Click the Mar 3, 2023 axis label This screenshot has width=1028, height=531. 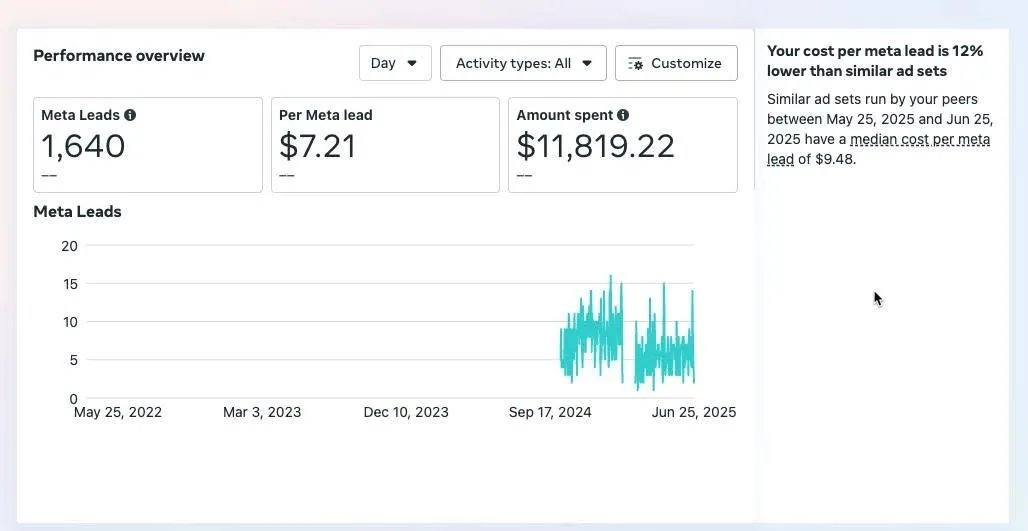pyautogui.click(x=262, y=412)
